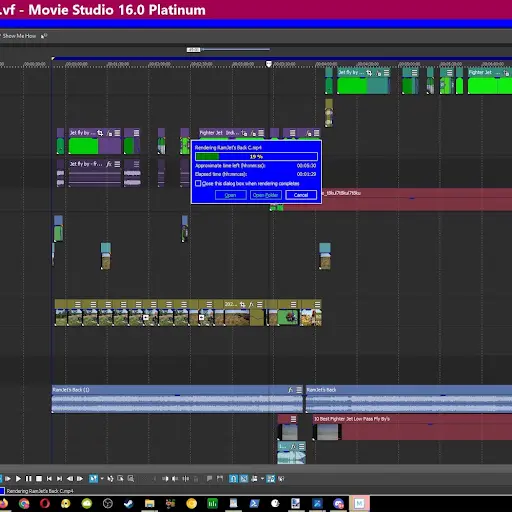Enable the snapping magnet icon

pyautogui.click(x=233, y=479)
